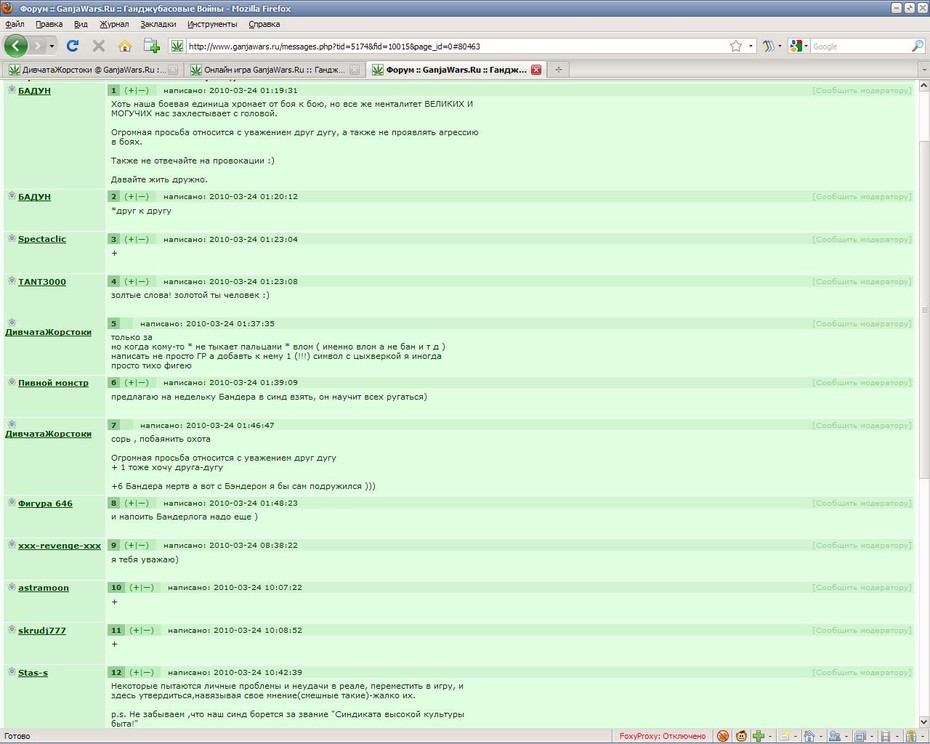Go back with the green Back arrow
The height and width of the screenshot is (744, 930).
[x=16, y=46]
